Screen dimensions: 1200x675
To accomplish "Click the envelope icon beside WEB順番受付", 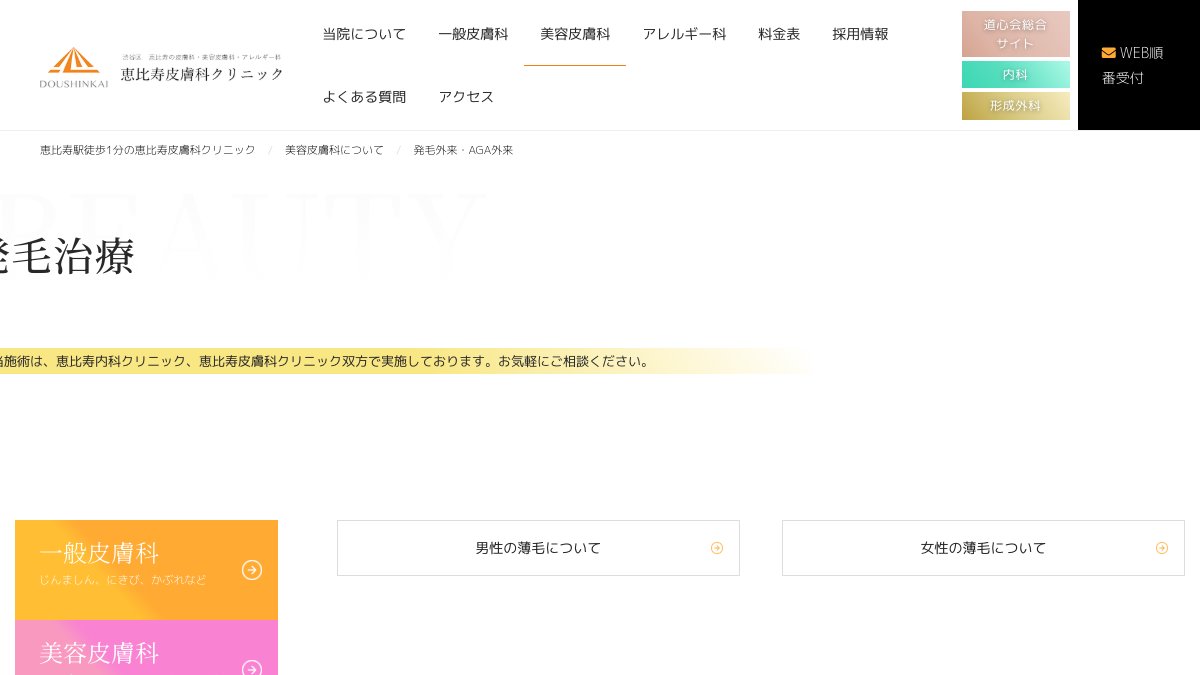I will pos(1108,53).
